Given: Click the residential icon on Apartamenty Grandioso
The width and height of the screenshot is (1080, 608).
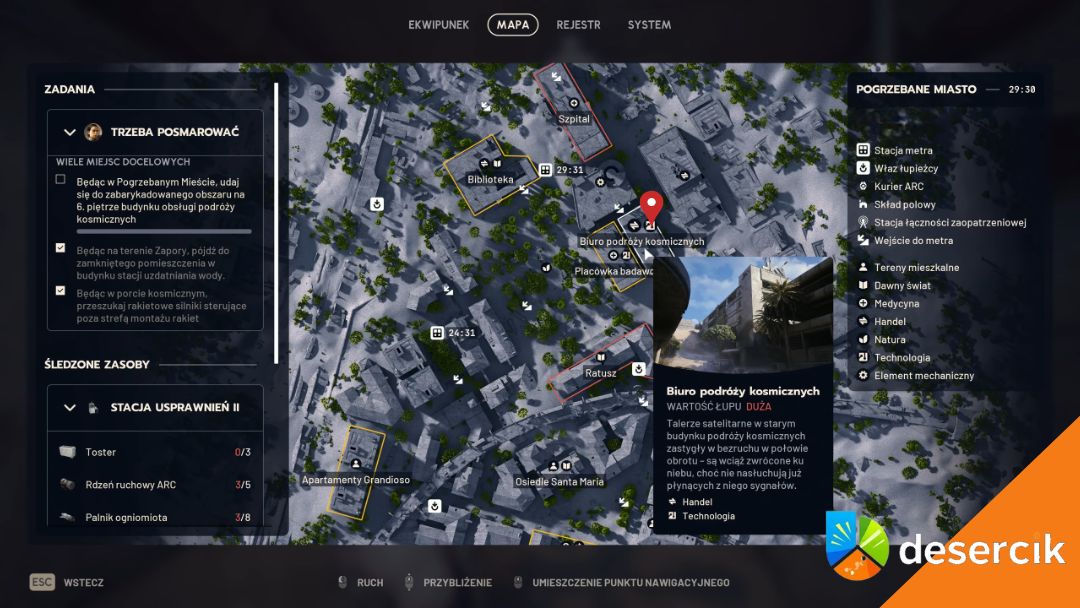Looking at the screenshot, I should [356, 463].
